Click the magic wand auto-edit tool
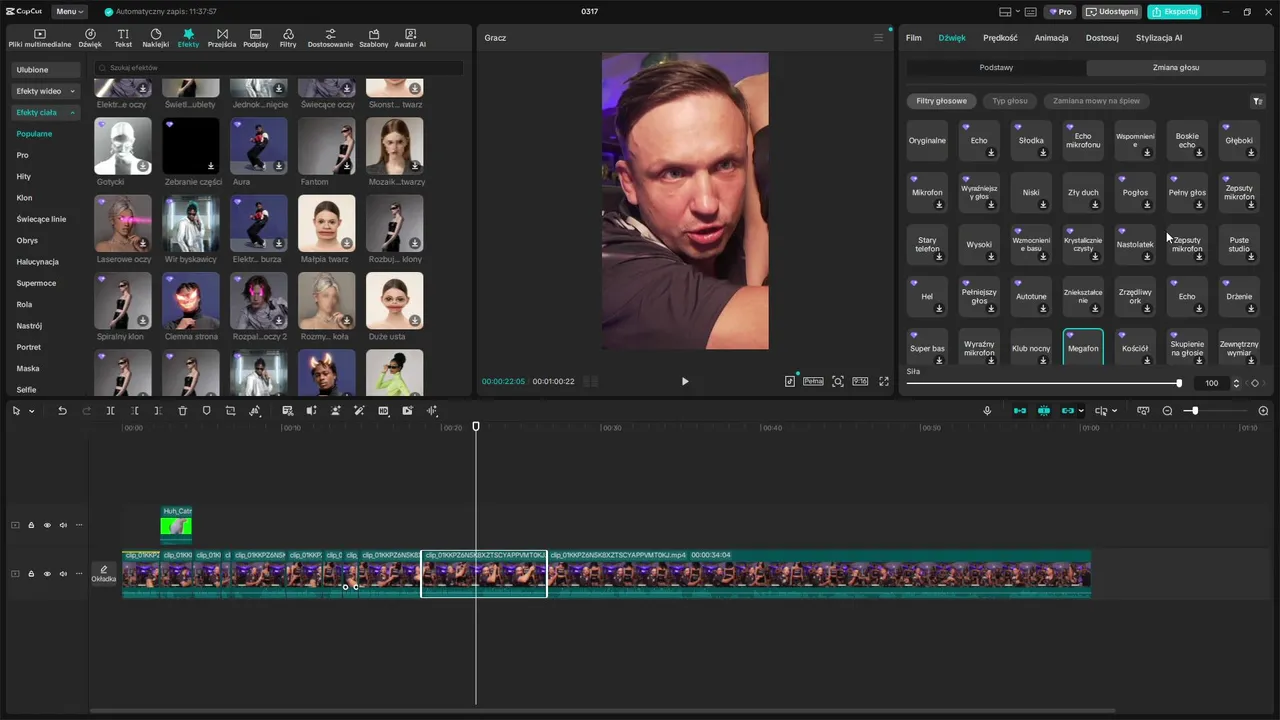Image resolution: width=1280 pixels, height=720 pixels. coord(359,411)
